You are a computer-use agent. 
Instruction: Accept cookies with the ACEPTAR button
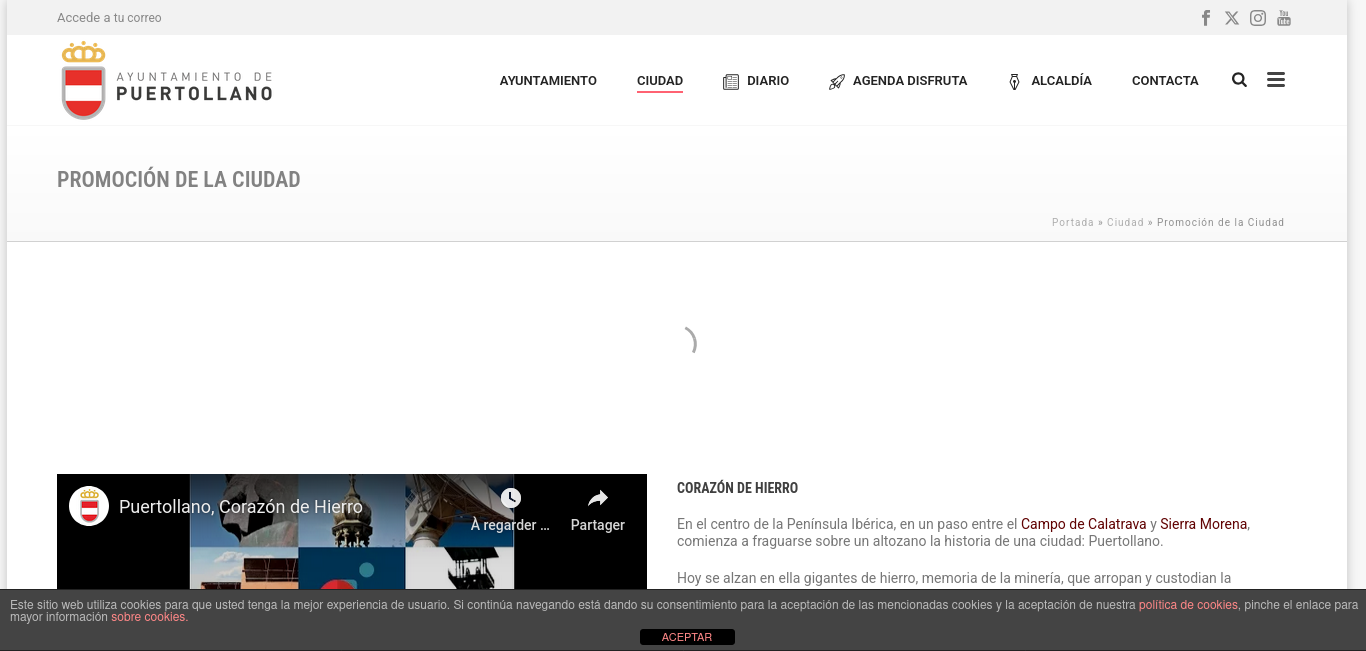pyautogui.click(x=687, y=637)
